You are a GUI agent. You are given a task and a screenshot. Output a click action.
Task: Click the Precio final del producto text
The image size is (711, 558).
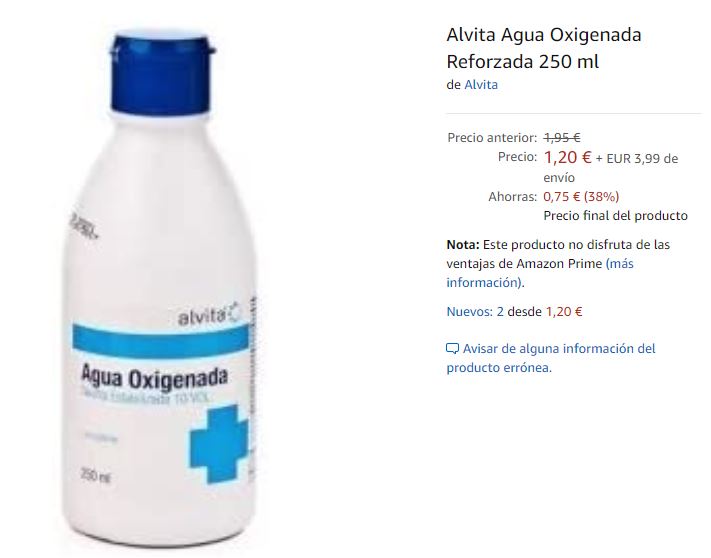click(615, 216)
